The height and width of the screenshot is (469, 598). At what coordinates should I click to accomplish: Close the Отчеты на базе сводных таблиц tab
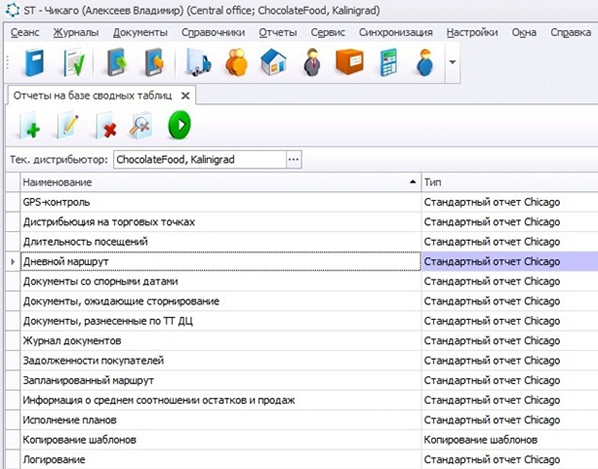[x=185, y=96]
